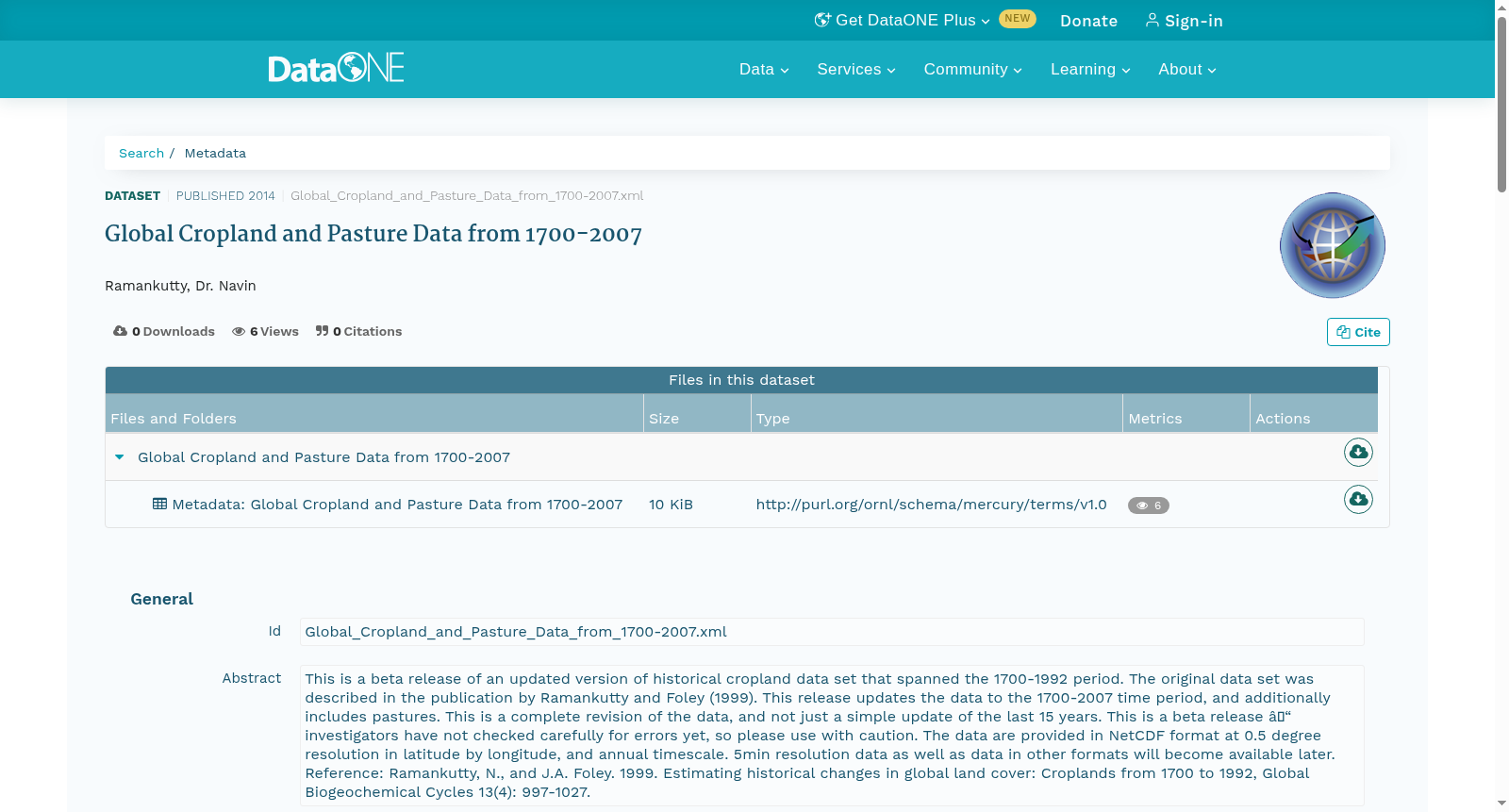Click the ORNL DAAC globe logo
1509x812 pixels.
click(1333, 245)
